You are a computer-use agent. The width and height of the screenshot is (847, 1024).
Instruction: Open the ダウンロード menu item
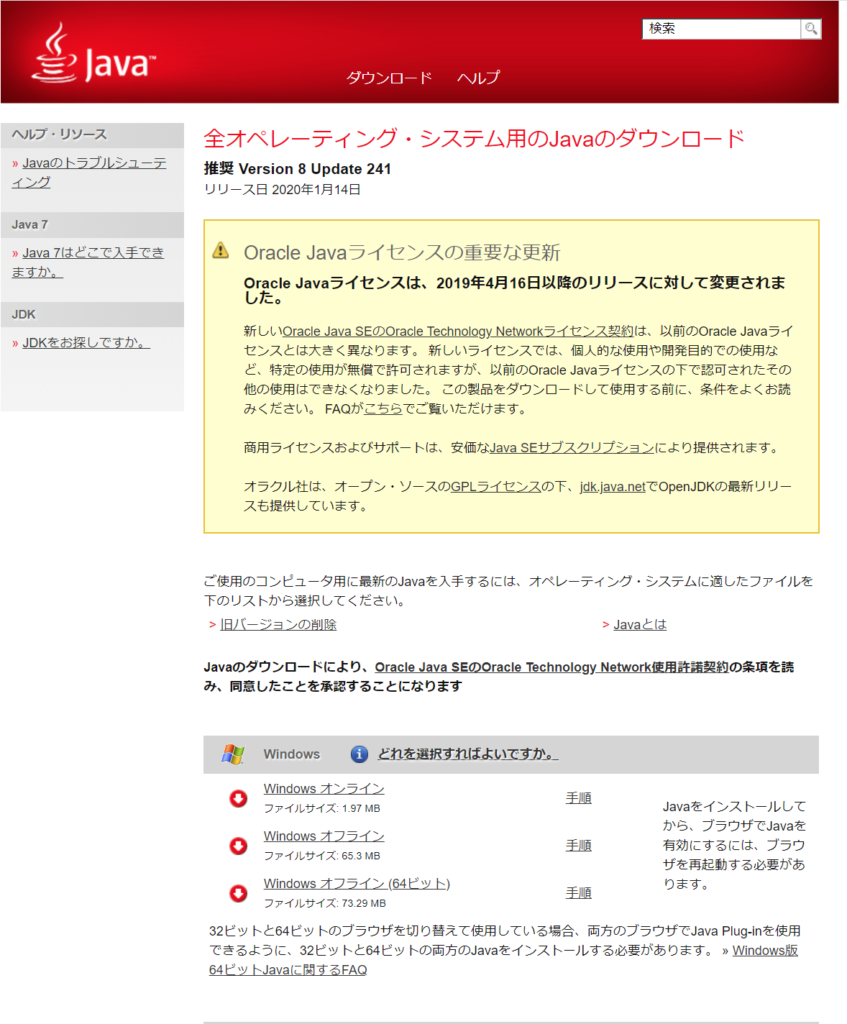[x=388, y=77]
